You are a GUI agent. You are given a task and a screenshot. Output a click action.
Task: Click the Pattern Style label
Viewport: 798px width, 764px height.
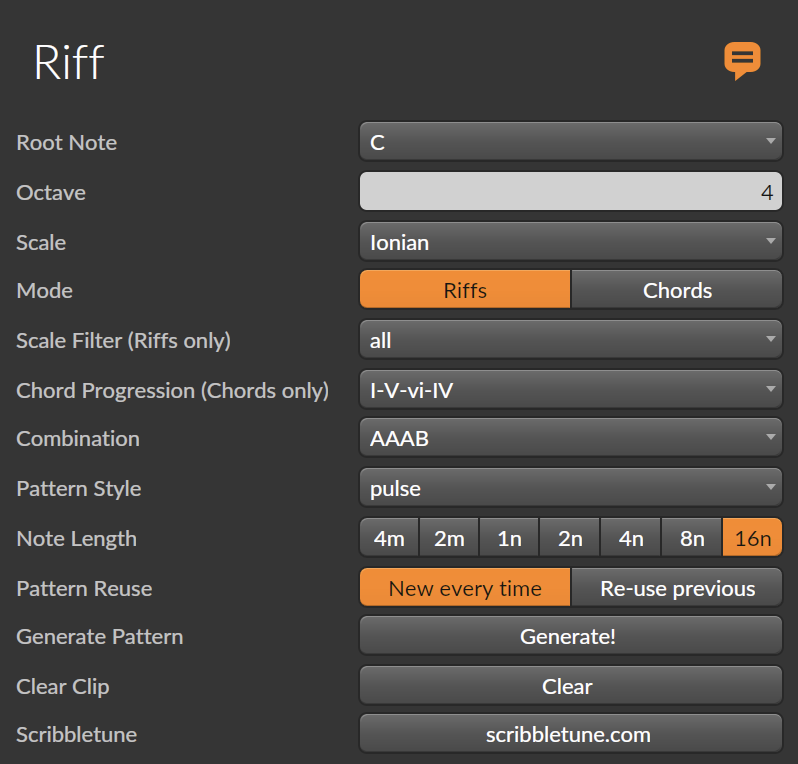79,489
